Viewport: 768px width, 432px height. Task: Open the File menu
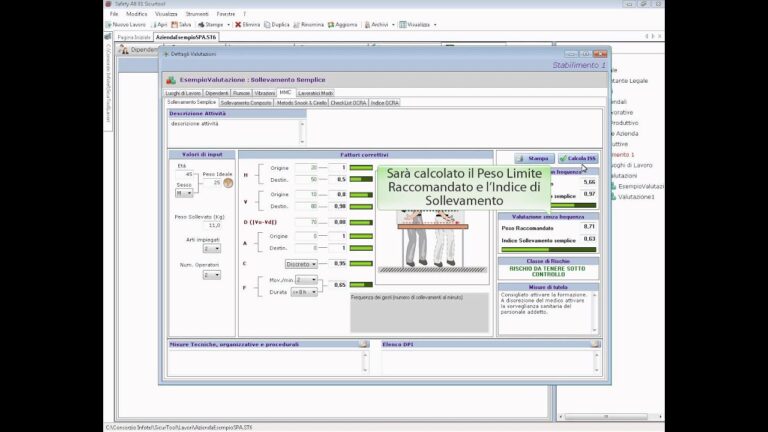click(114, 14)
